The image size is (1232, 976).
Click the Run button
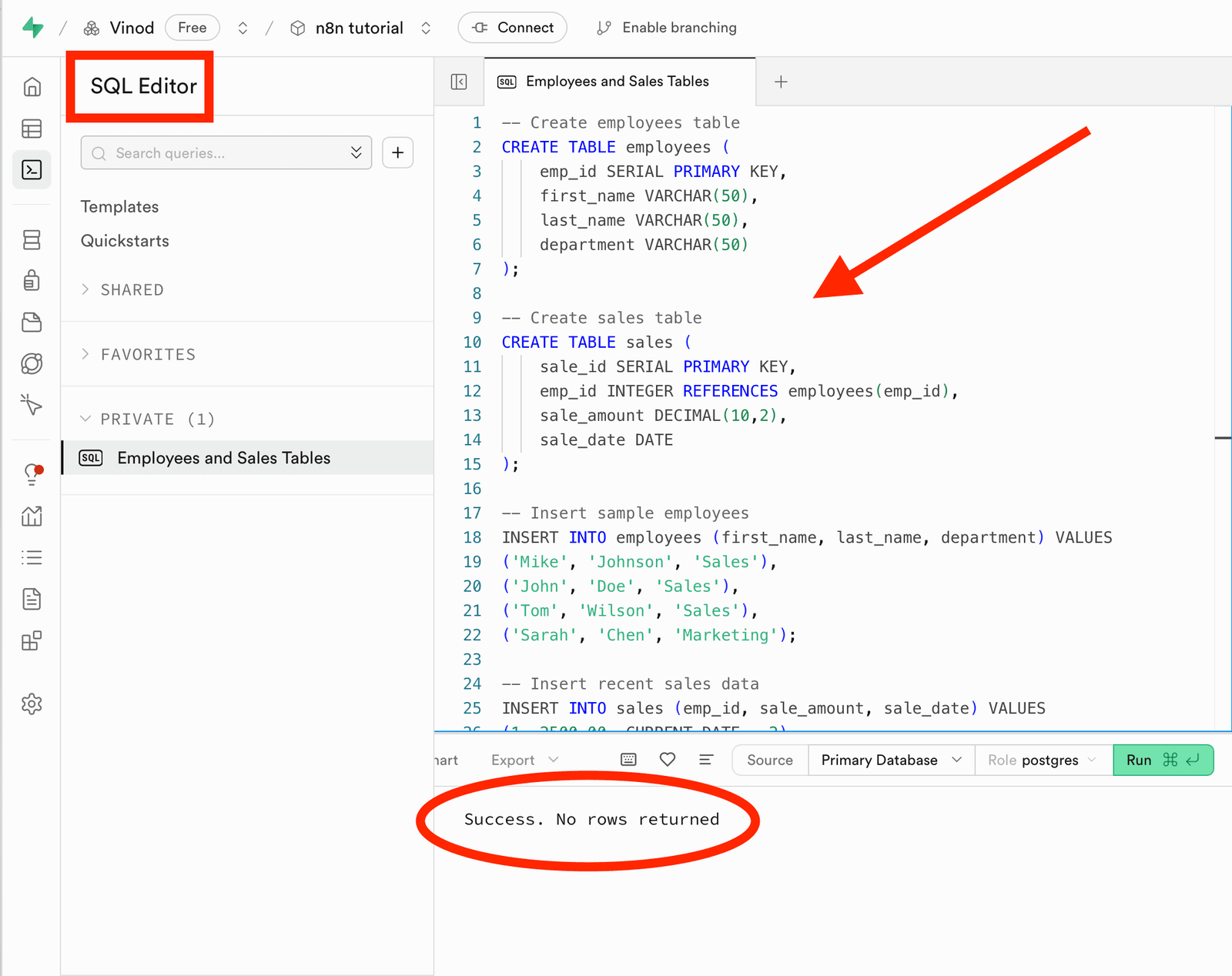click(x=1163, y=760)
